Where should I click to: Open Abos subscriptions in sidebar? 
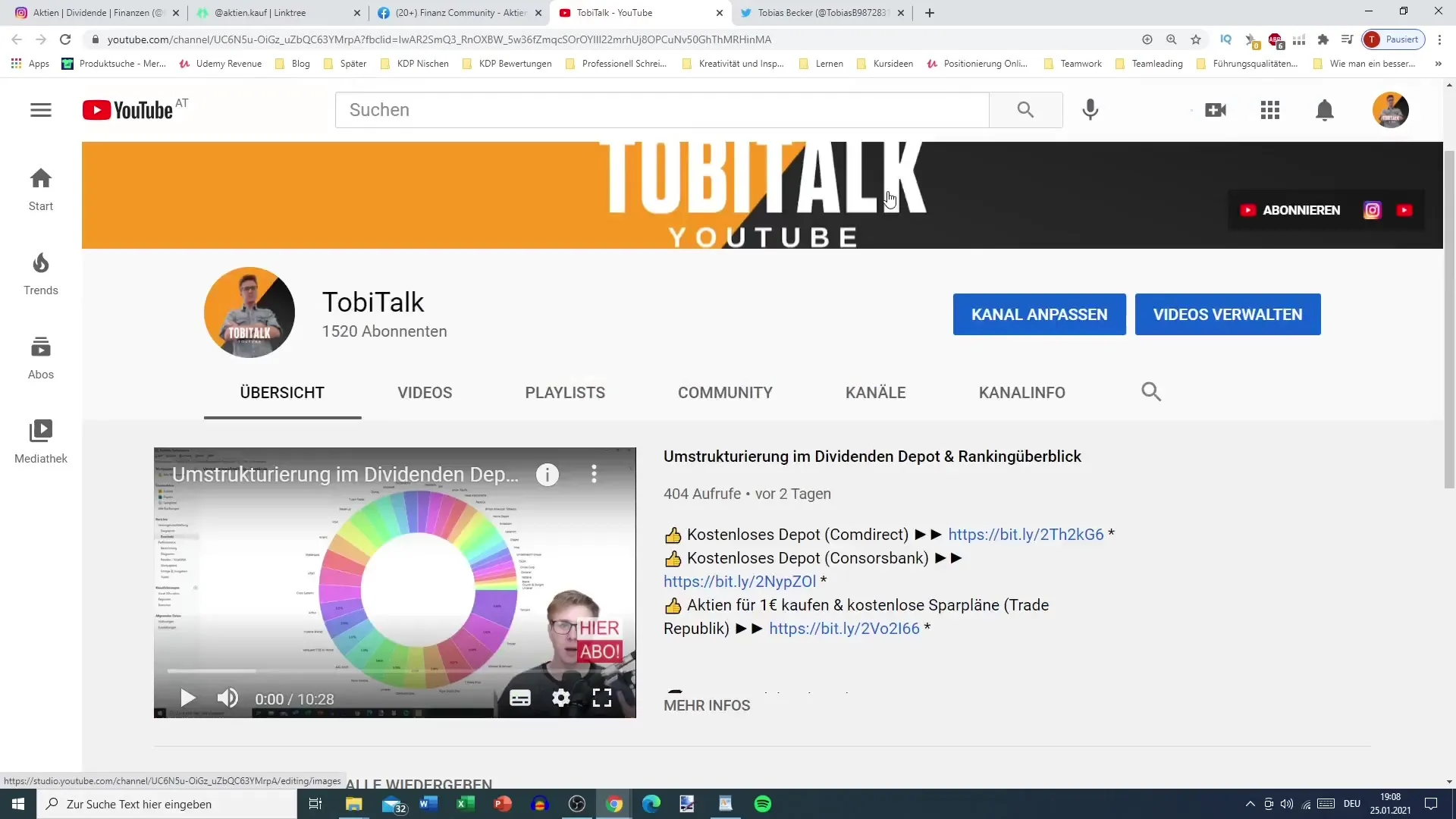pyautogui.click(x=41, y=358)
